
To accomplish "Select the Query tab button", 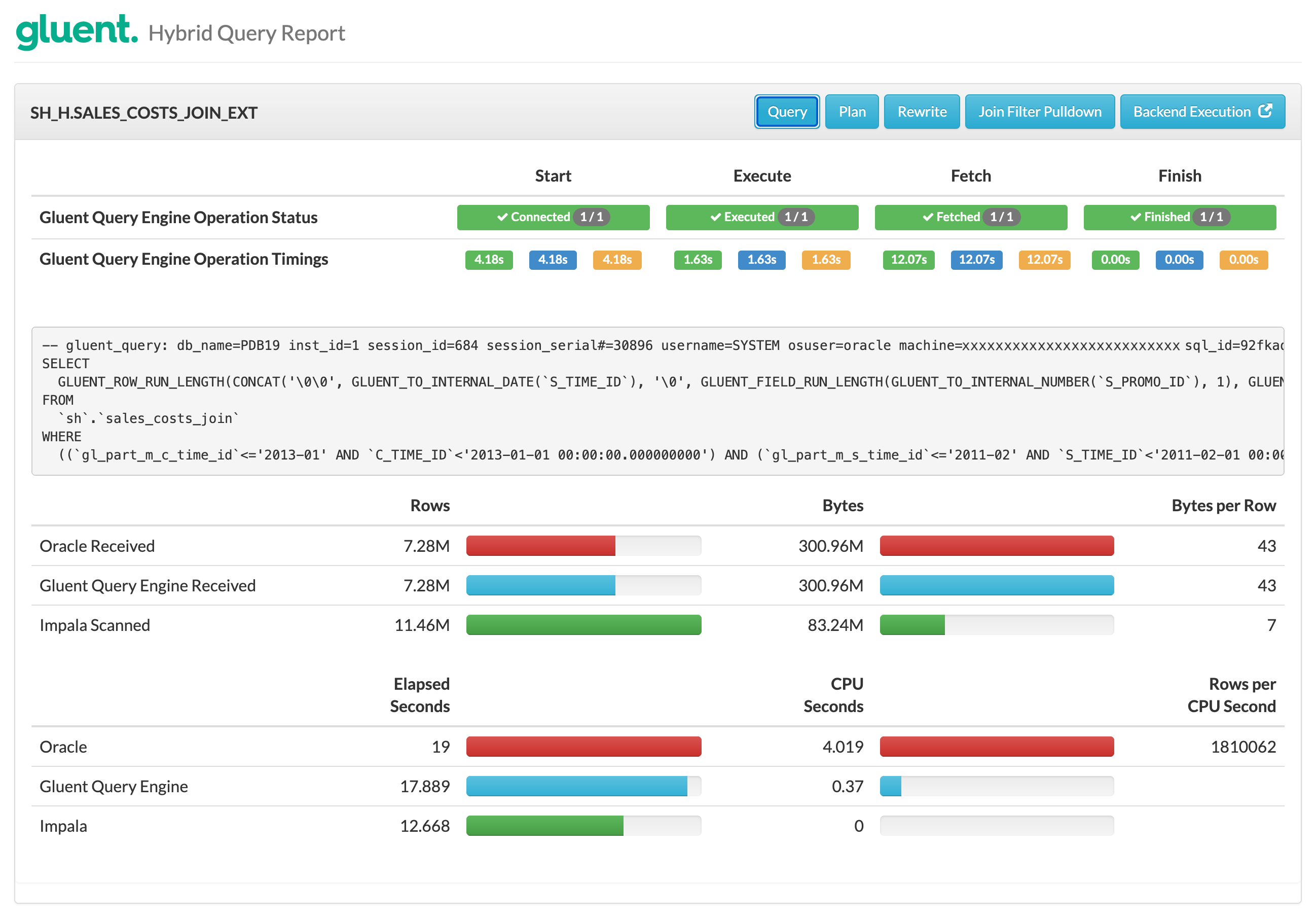I will (786, 112).
